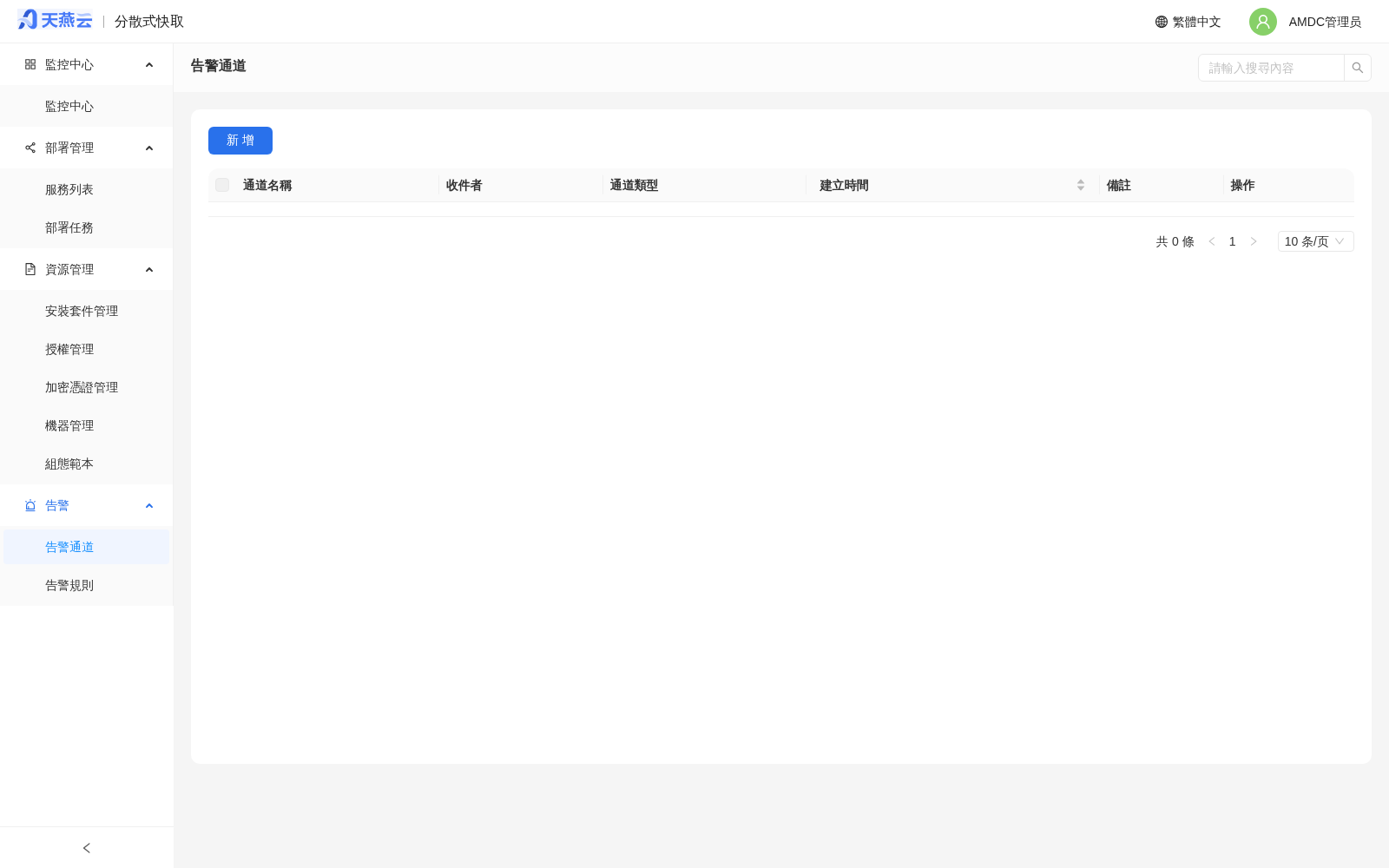Collapse the 部署管理 section chevron
Image resolution: width=1389 pixels, height=868 pixels.
pyautogui.click(x=149, y=148)
